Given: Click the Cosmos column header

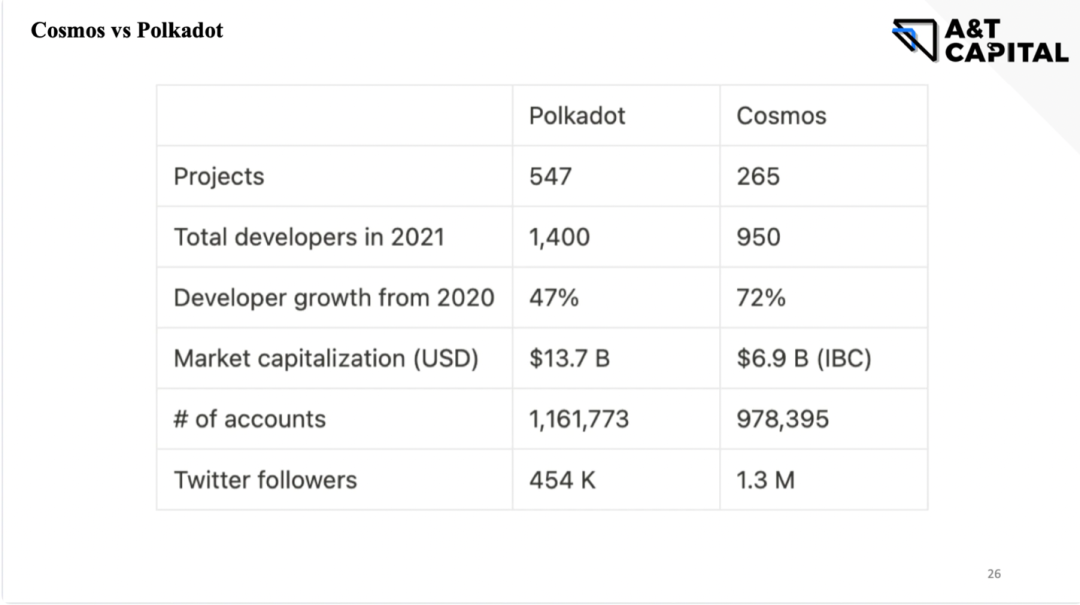Looking at the screenshot, I should [x=781, y=116].
